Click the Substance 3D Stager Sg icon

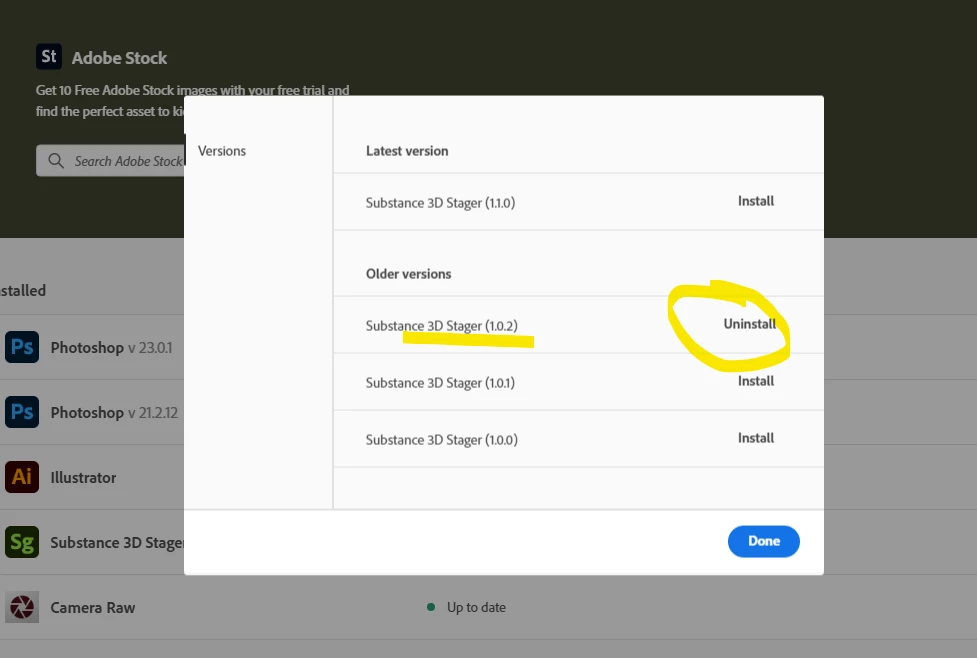point(22,542)
